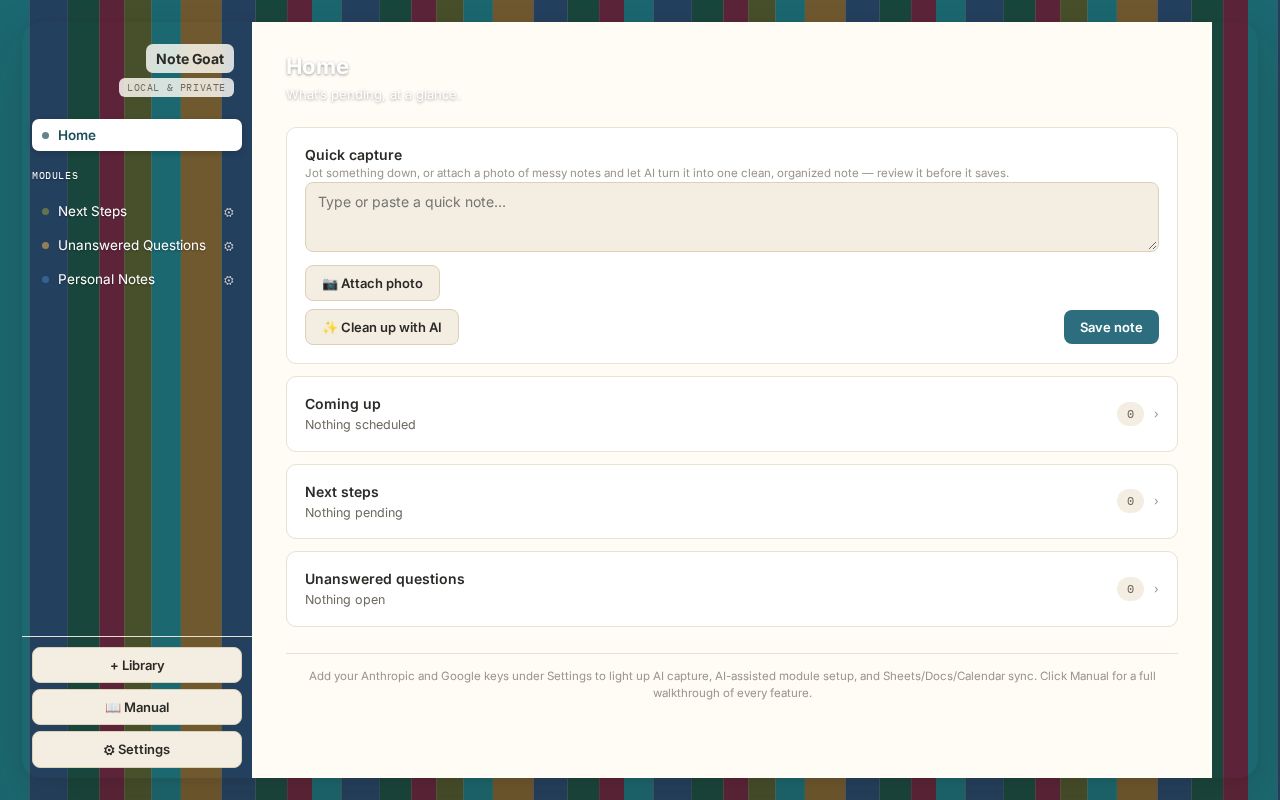
Task: Run sparkle Clean up with AI
Action: (x=382, y=327)
